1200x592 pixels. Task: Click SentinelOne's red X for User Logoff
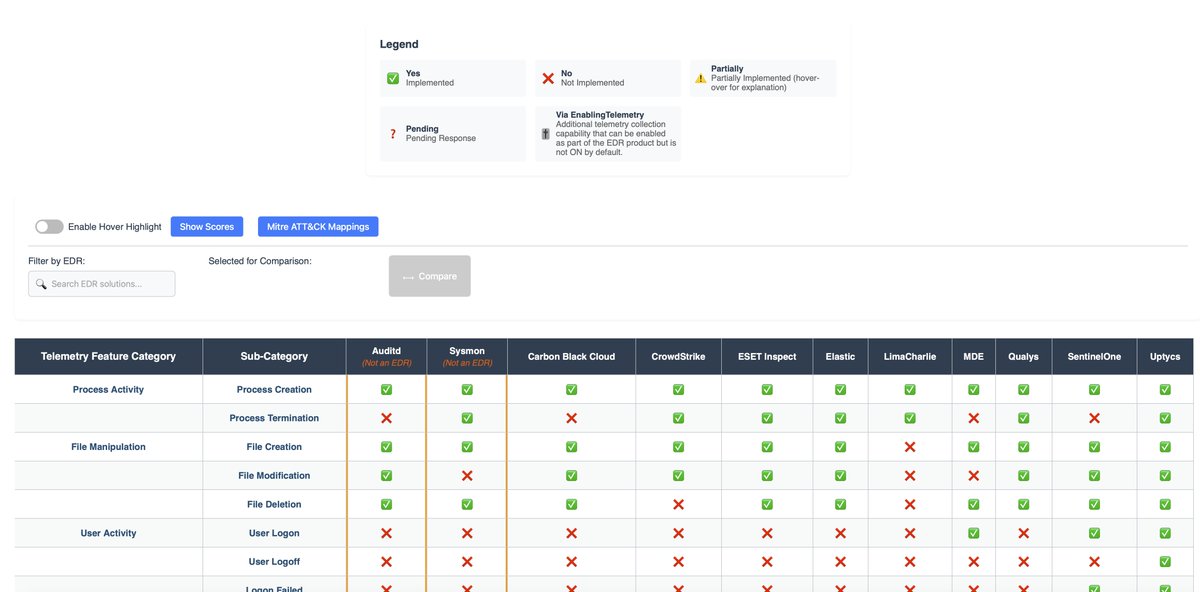[x=1094, y=562]
